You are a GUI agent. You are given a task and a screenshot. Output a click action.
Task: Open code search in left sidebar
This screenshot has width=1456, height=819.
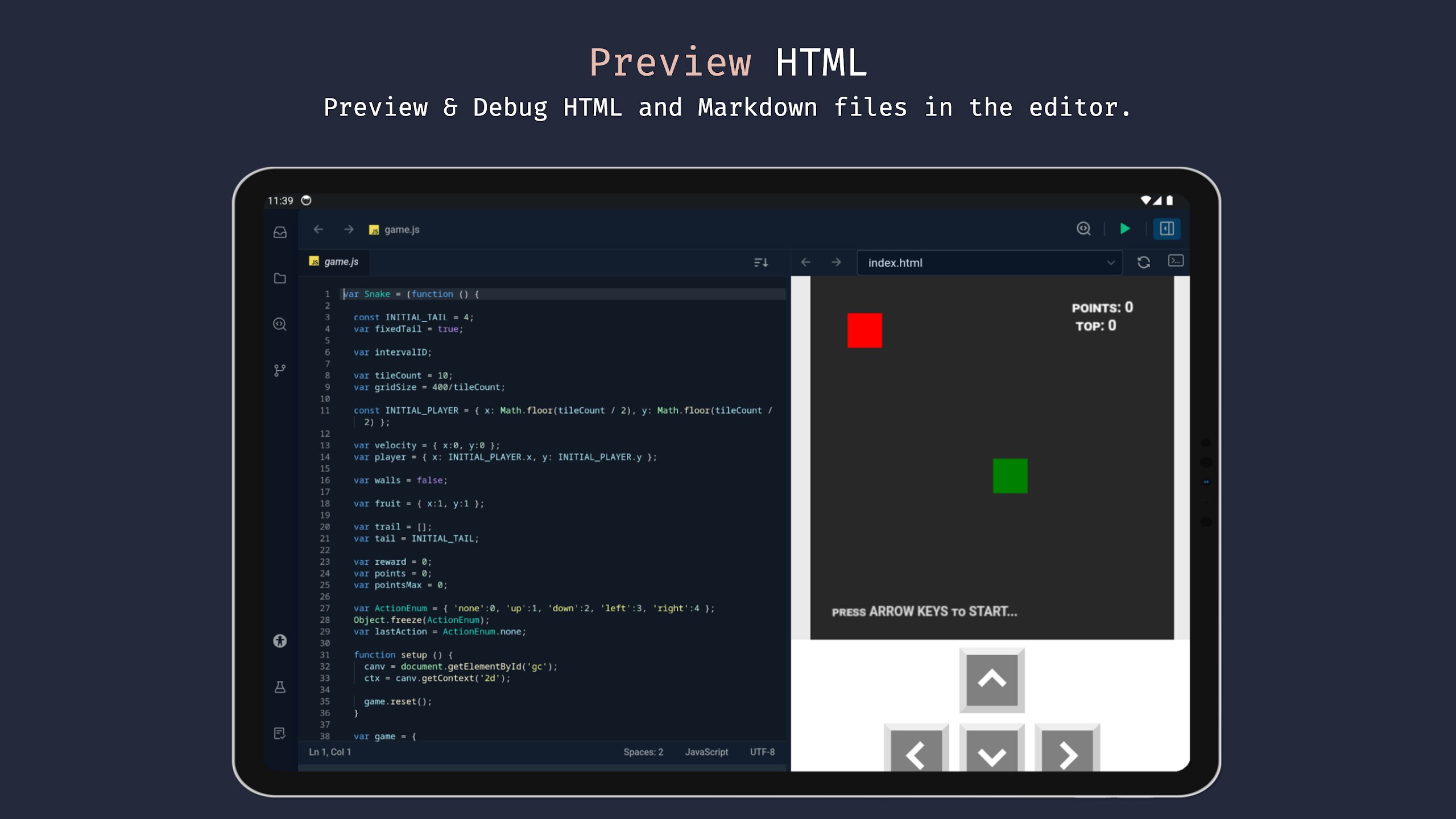pos(280,324)
